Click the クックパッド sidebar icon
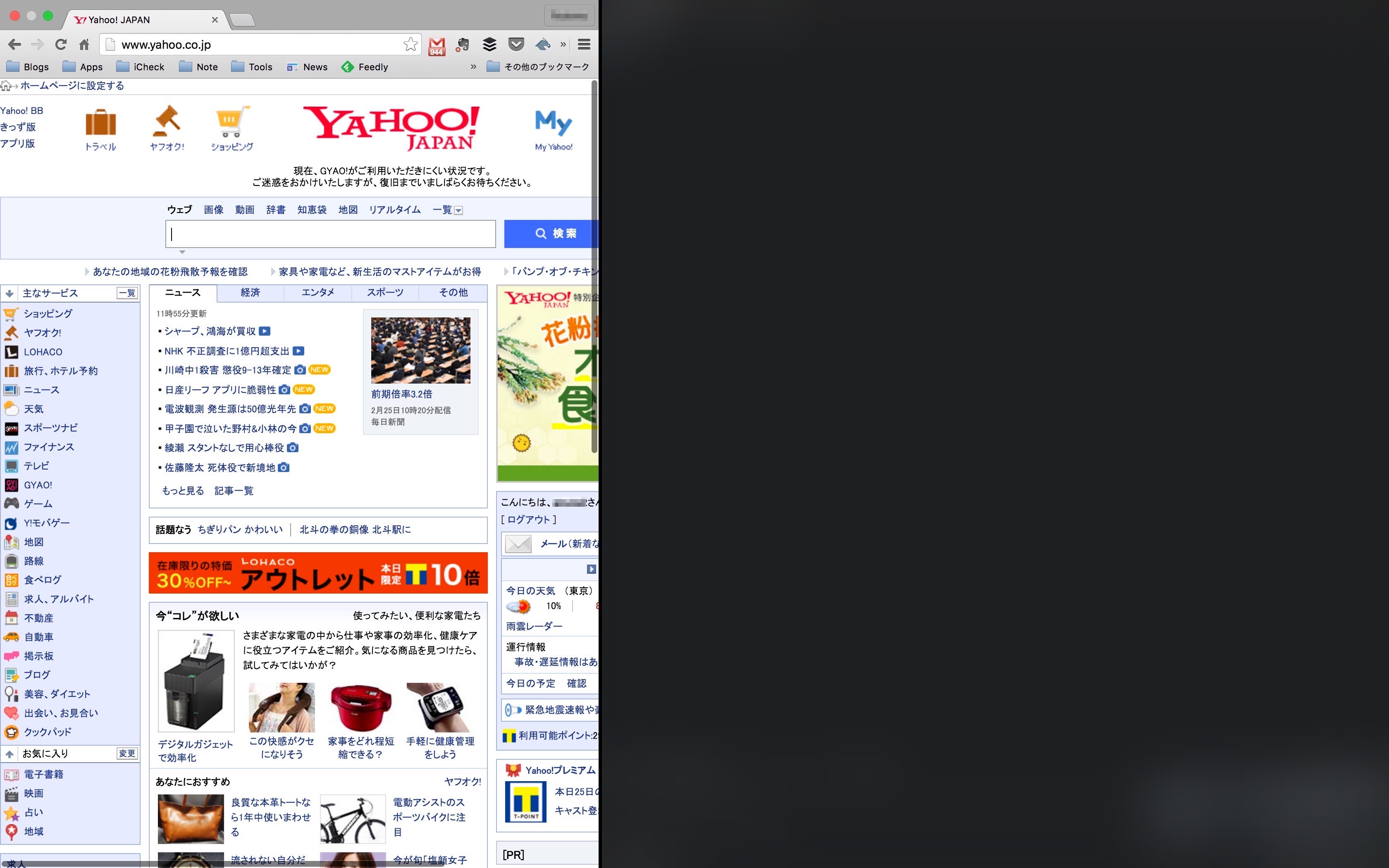The width and height of the screenshot is (1389, 868). pos(12,732)
